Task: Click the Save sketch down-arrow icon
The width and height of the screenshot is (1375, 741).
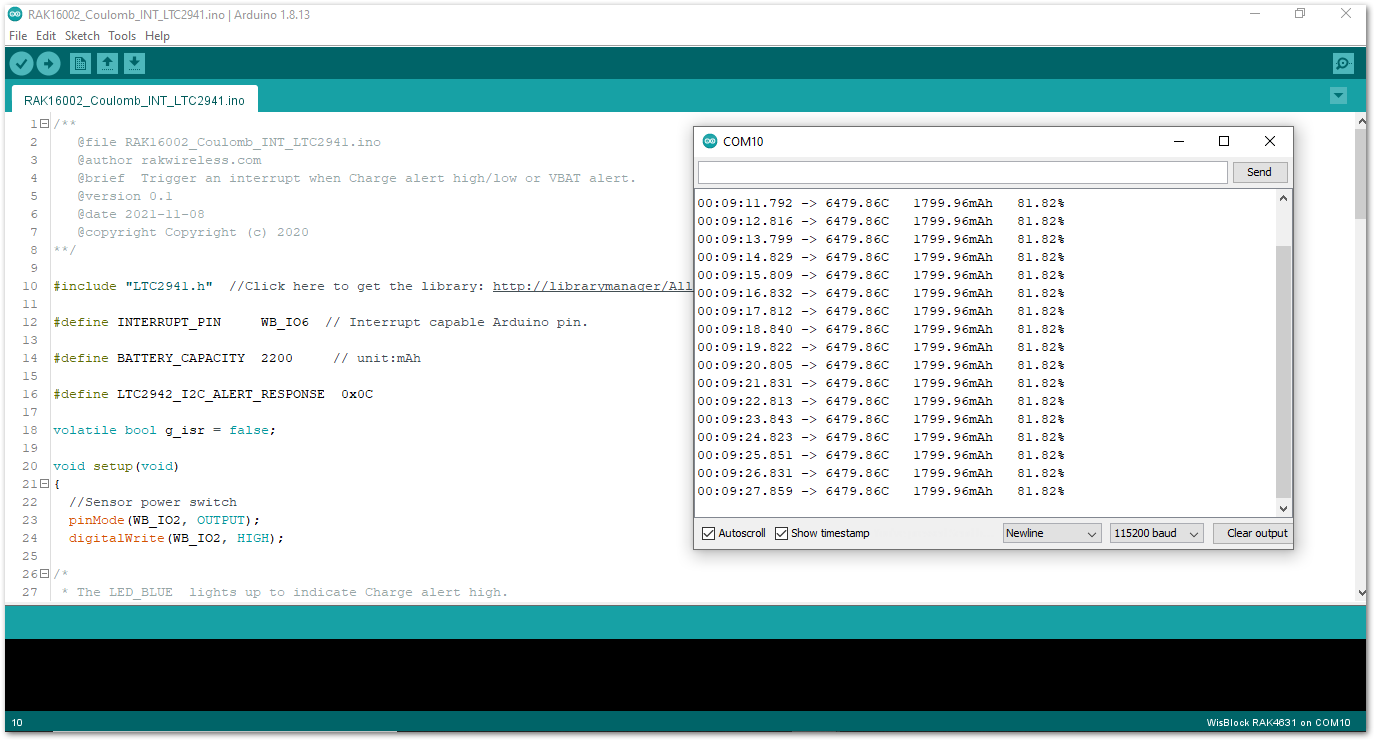Action: click(x=134, y=64)
